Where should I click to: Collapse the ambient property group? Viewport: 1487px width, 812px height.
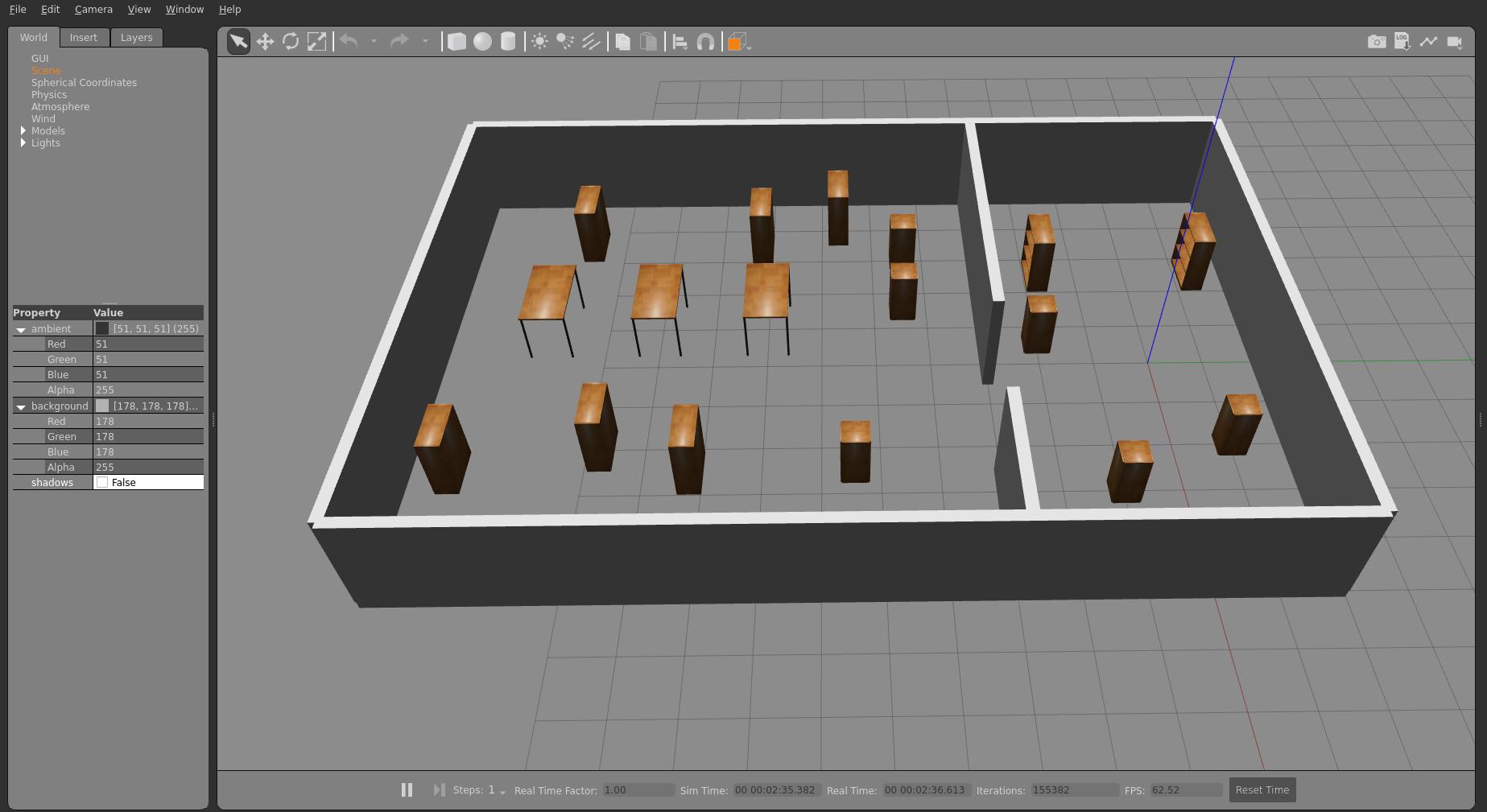[x=21, y=329]
